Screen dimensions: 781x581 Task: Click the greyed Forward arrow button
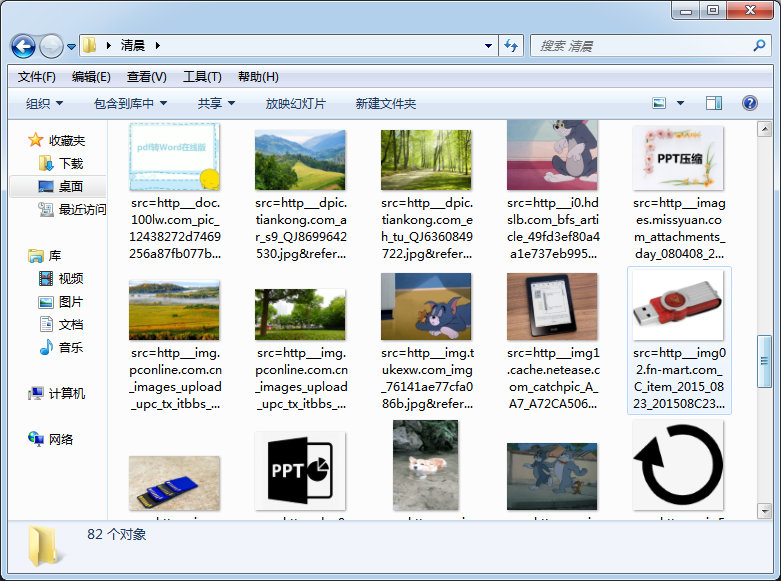click(x=51, y=46)
